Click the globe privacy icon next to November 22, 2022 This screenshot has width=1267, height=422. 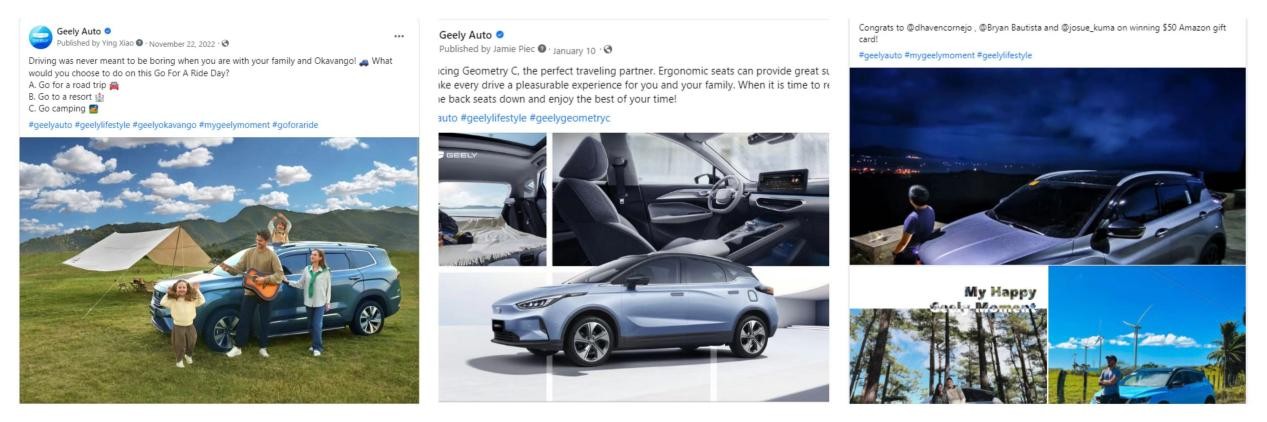(x=225, y=43)
